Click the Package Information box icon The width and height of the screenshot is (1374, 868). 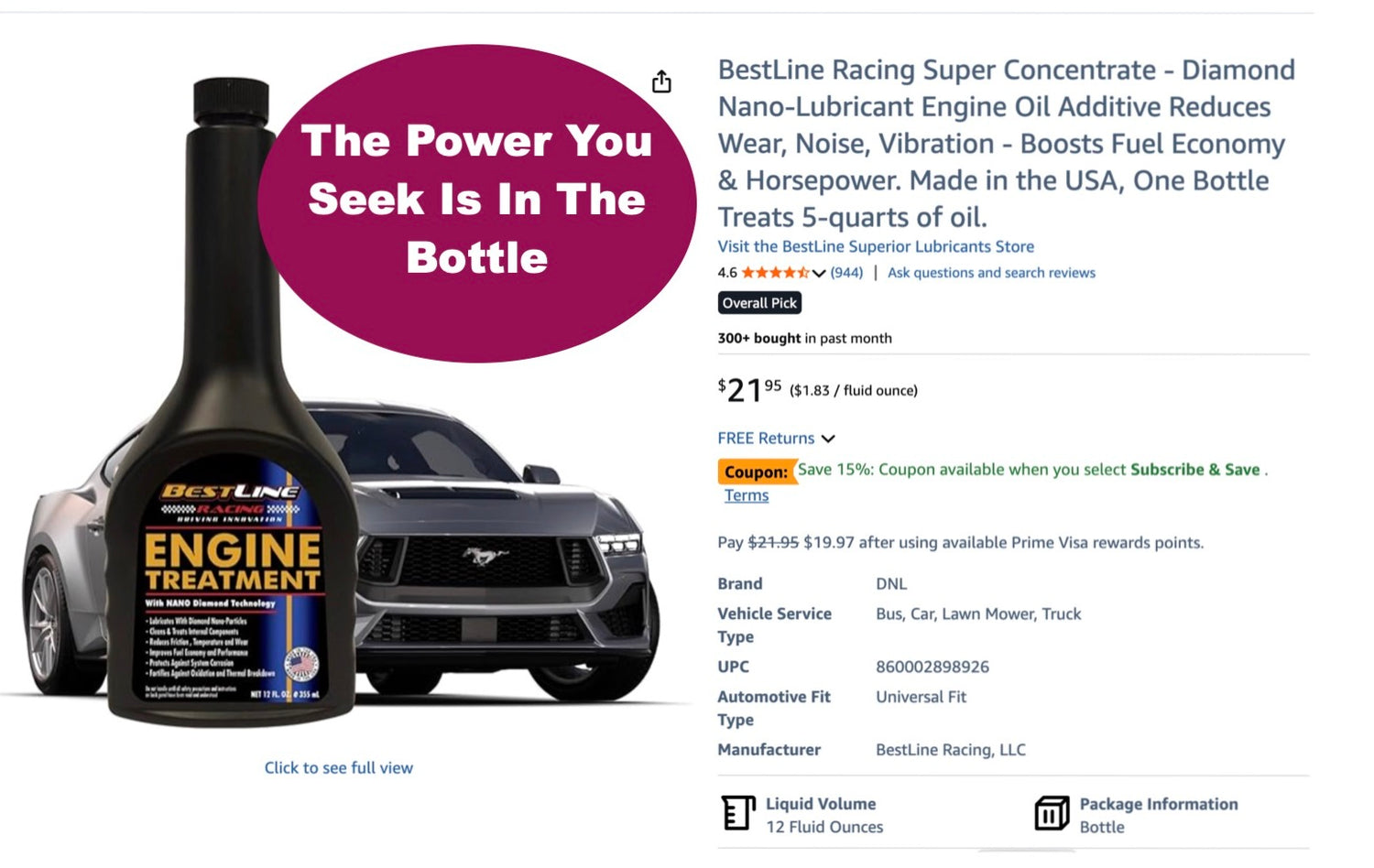click(1052, 813)
